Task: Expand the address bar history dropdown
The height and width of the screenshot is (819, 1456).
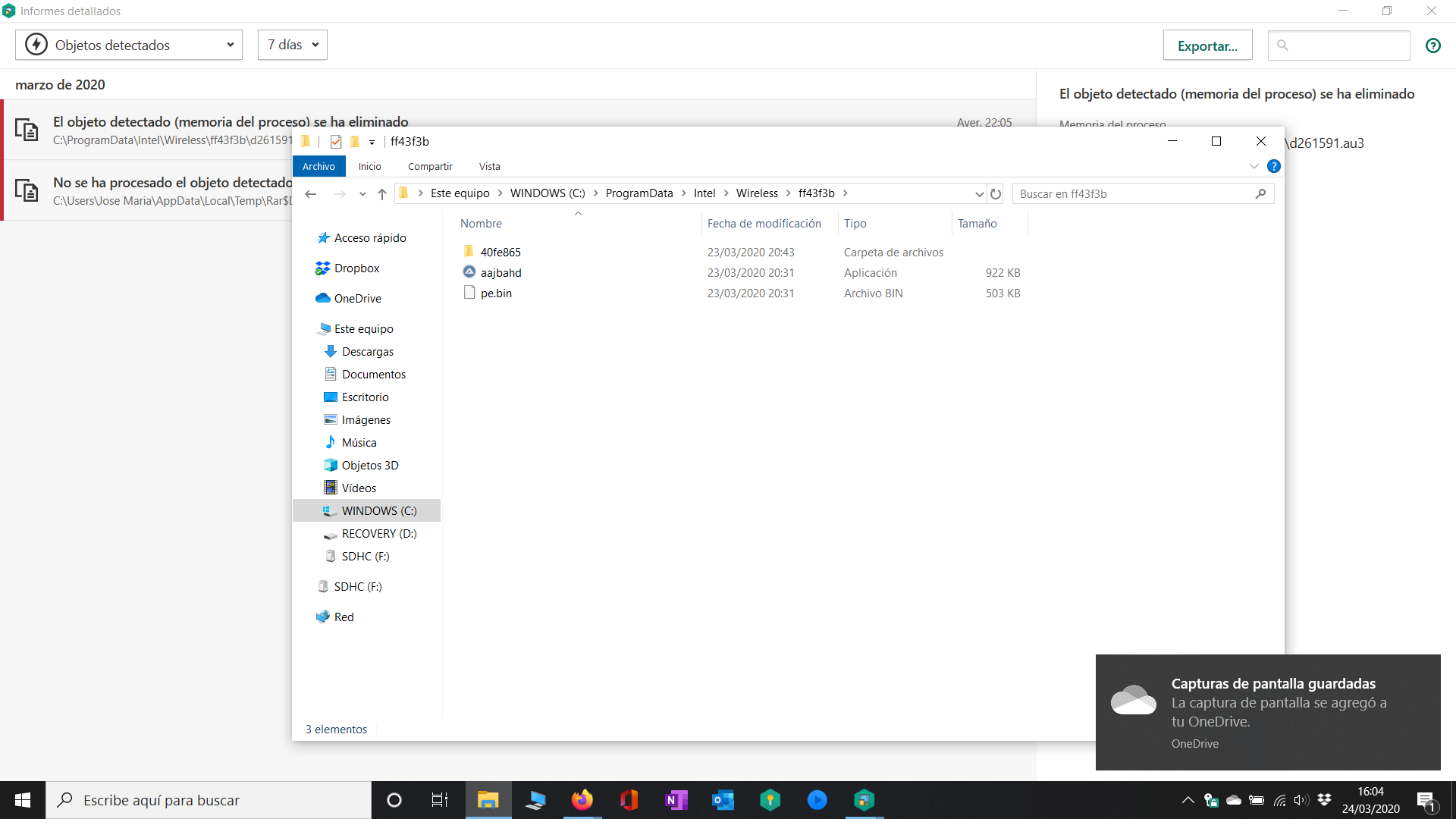Action: coord(979,194)
